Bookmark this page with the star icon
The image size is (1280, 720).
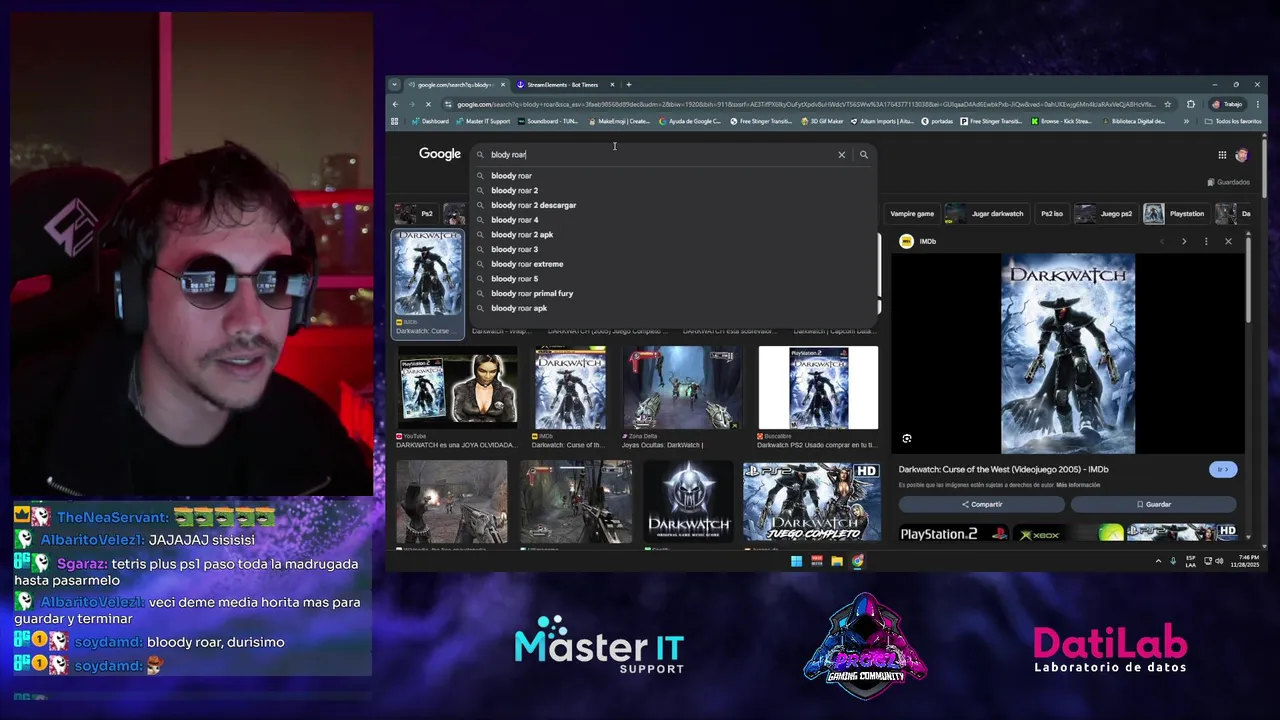coord(1167,104)
